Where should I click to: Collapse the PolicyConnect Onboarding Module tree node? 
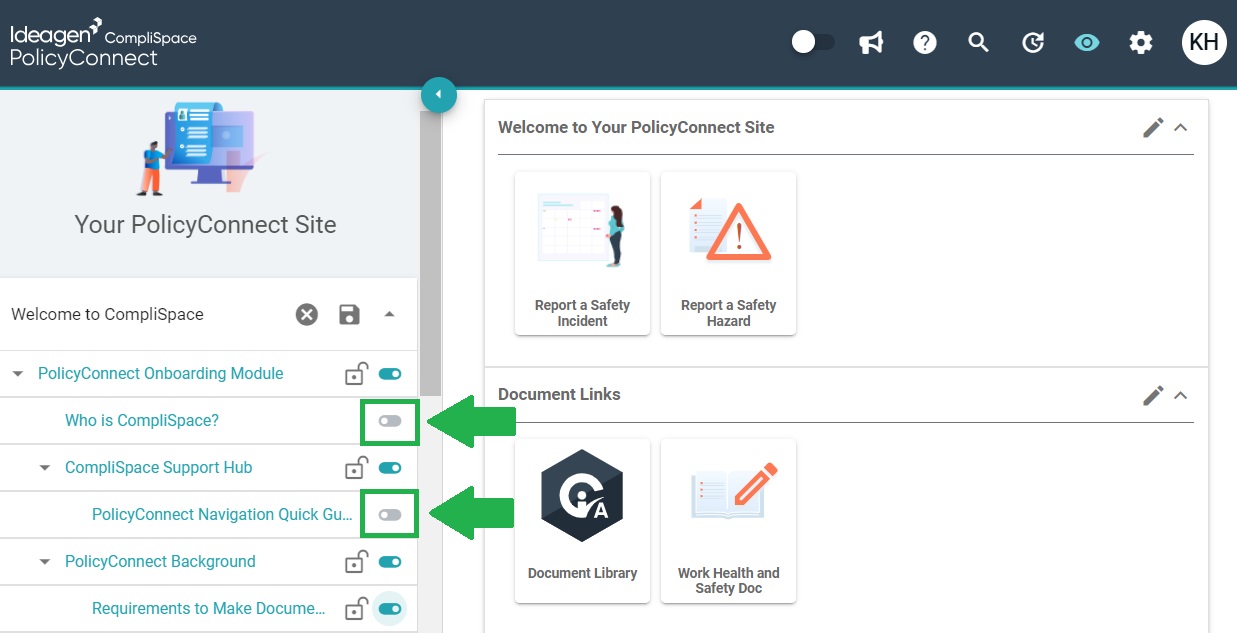pyautogui.click(x=18, y=374)
